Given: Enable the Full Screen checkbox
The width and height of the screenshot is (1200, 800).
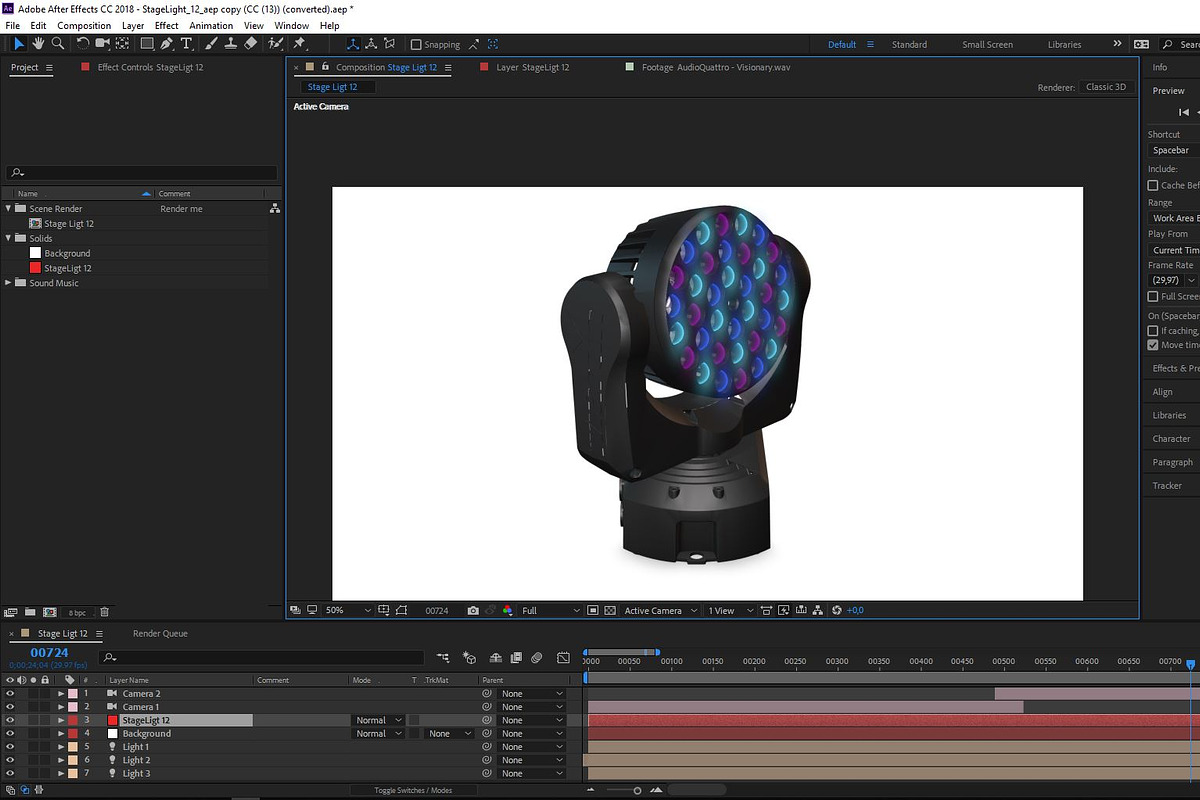Looking at the screenshot, I should pos(1153,296).
